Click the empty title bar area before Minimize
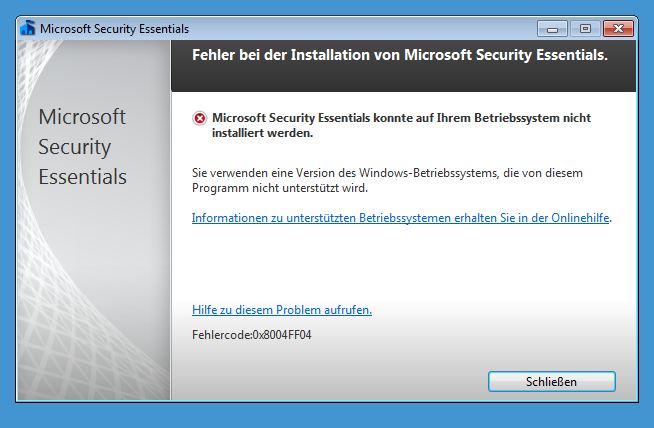This screenshot has height=428, width=654. [x=360, y=28]
